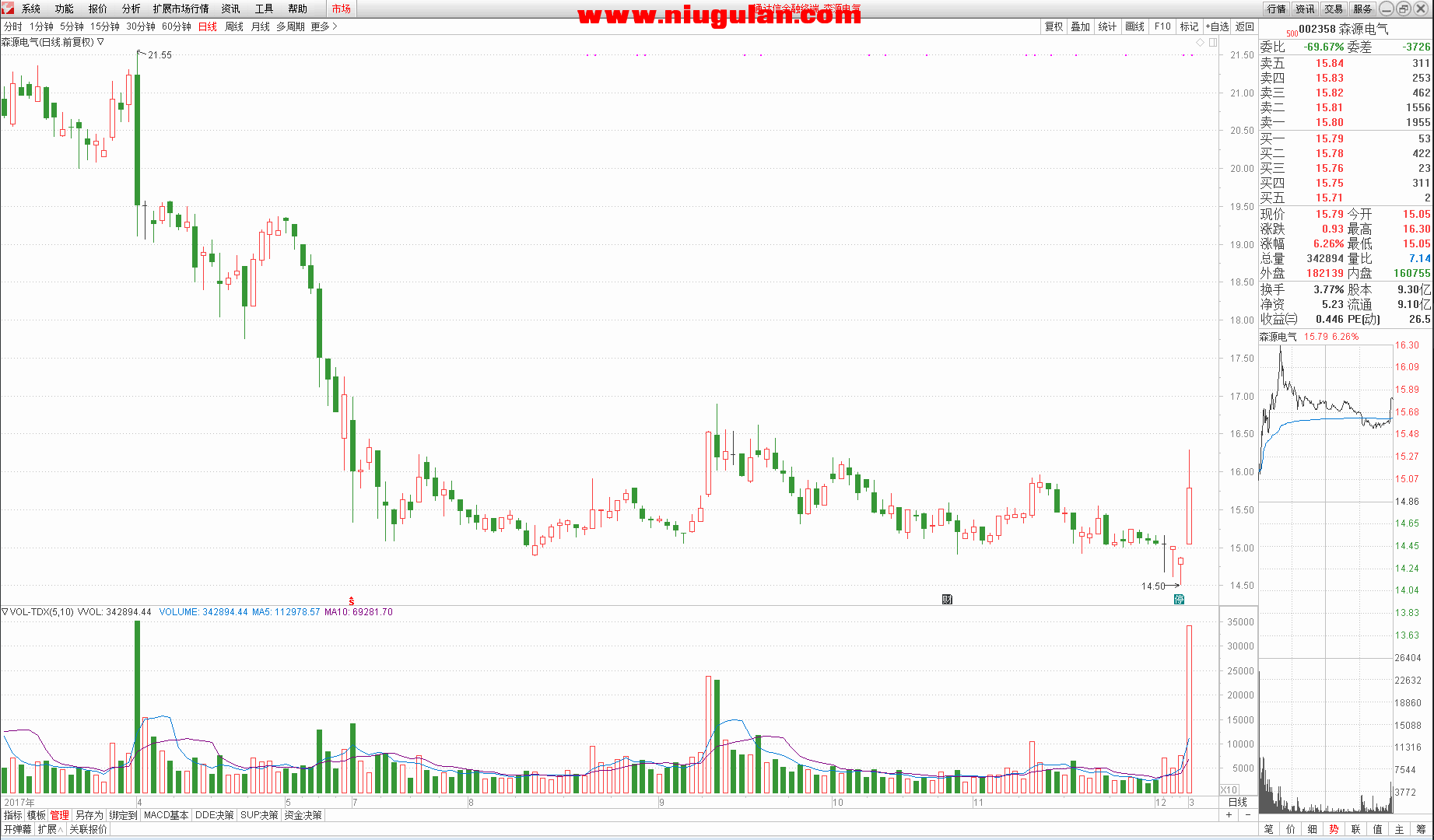
Task: Select the 联 linked tab icon
Action: [x=1356, y=829]
